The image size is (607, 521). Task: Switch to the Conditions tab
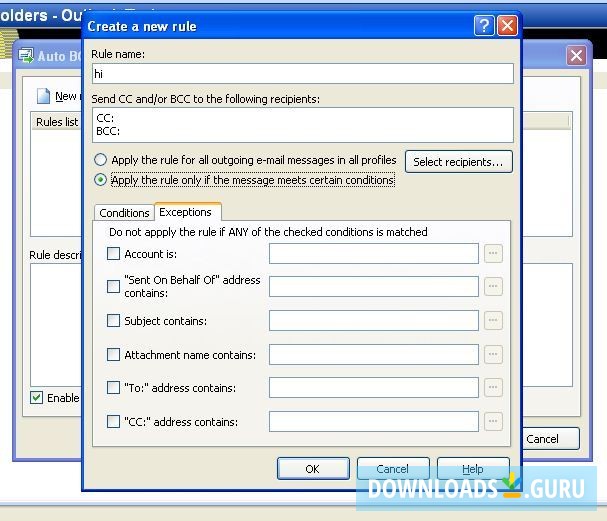[124, 213]
